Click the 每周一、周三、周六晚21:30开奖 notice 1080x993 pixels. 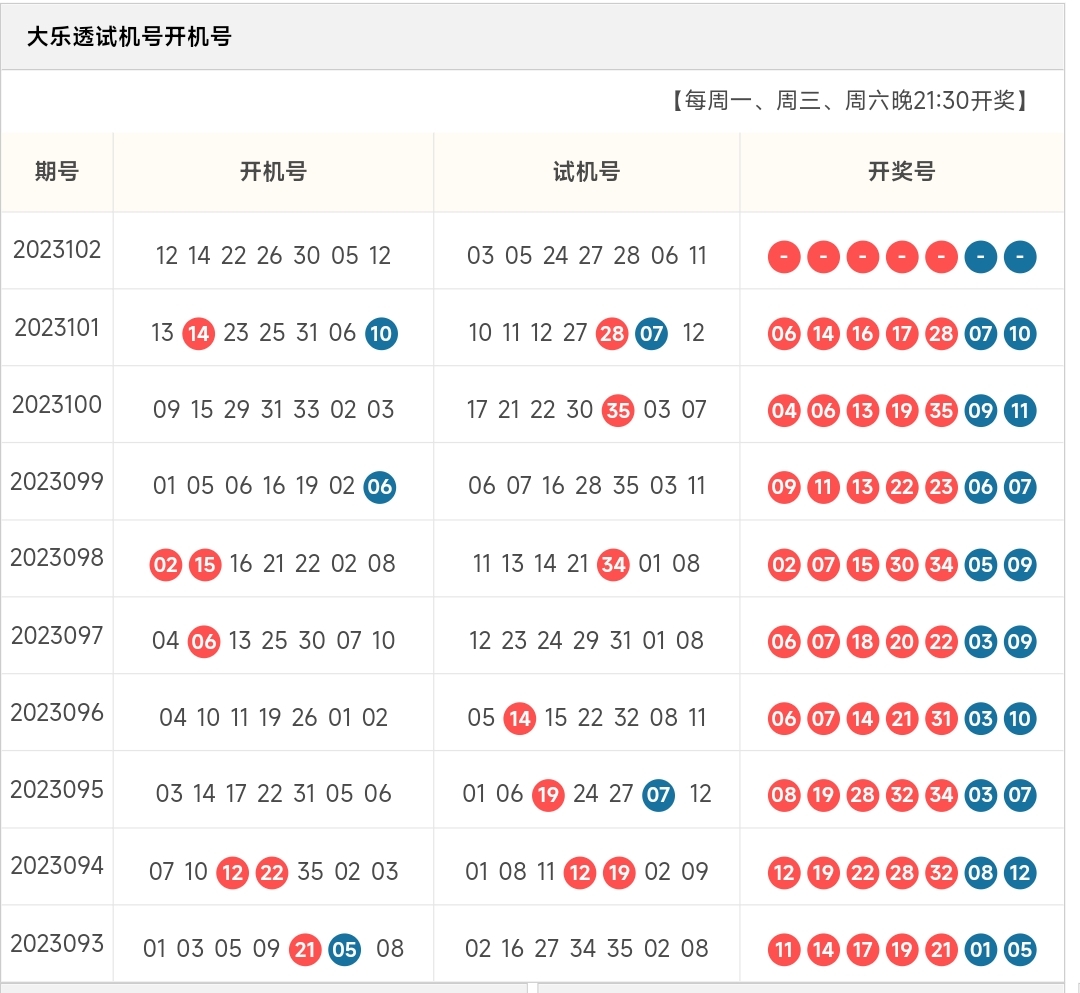click(850, 101)
